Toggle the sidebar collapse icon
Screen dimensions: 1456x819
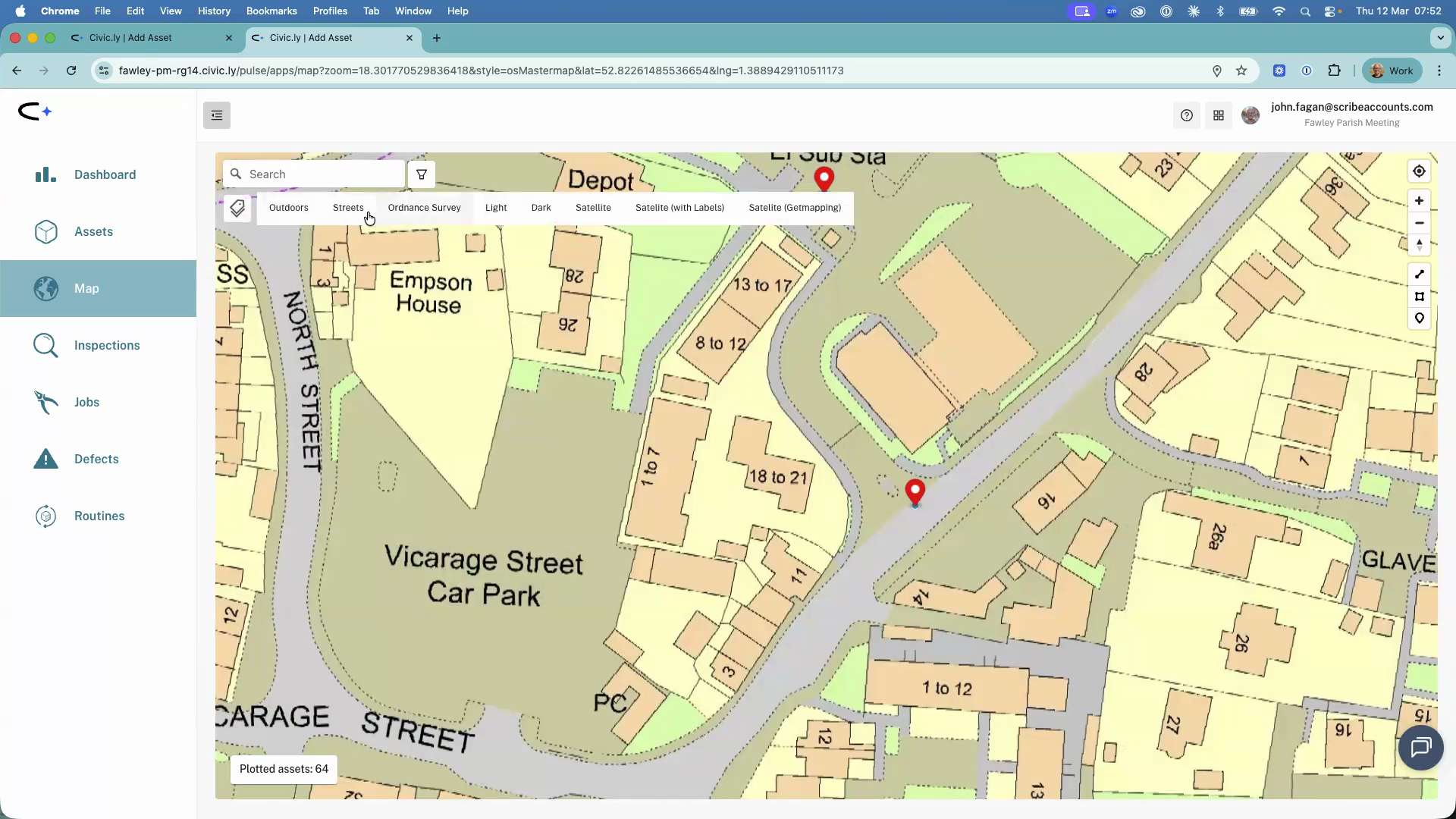(216, 115)
